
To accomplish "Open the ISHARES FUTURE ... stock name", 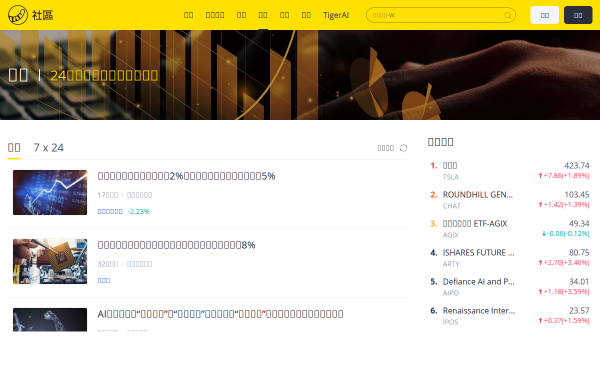I will (x=478, y=253).
